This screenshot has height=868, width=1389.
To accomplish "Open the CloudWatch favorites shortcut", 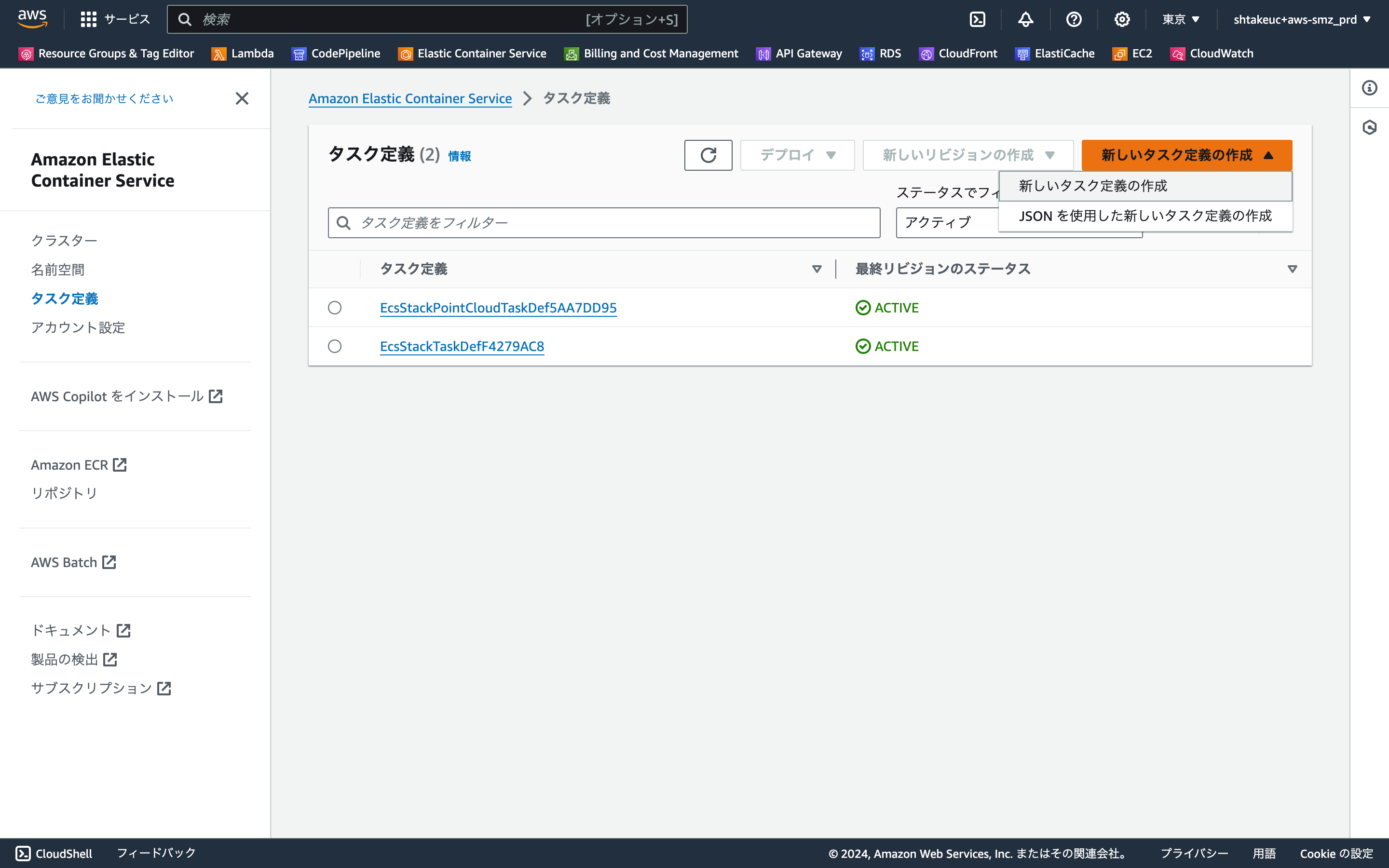I will coord(1212,54).
